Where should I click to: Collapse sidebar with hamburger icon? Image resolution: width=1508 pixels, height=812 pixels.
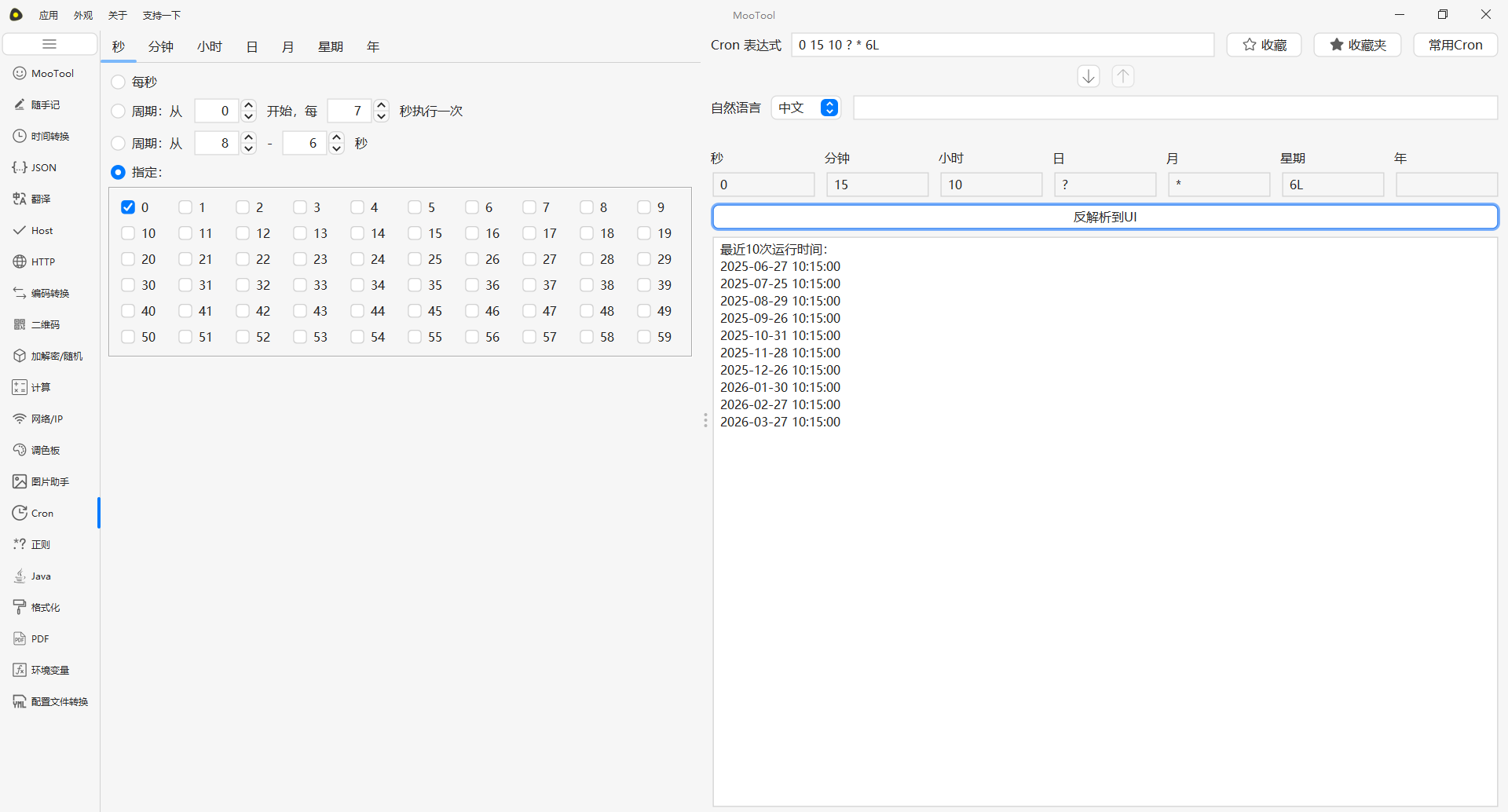[x=49, y=44]
